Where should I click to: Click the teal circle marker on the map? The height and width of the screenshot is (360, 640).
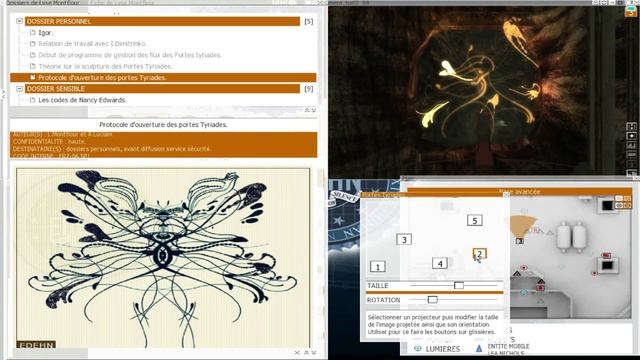[524, 292]
